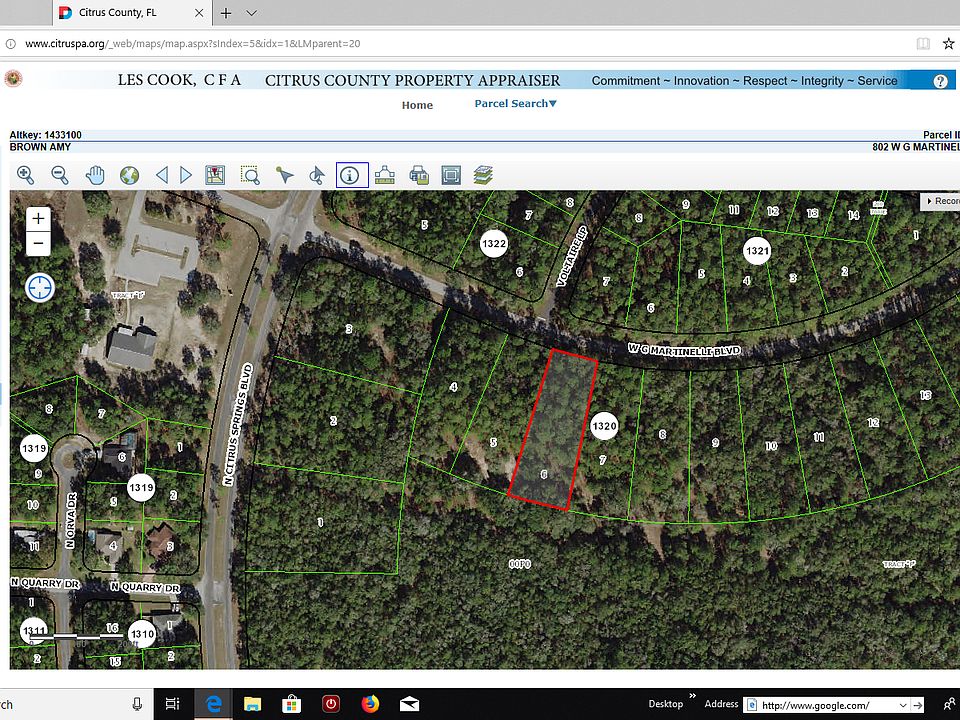Click the full extent globe icon
The width and height of the screenshot is (960, 720).
coord(129,175)
